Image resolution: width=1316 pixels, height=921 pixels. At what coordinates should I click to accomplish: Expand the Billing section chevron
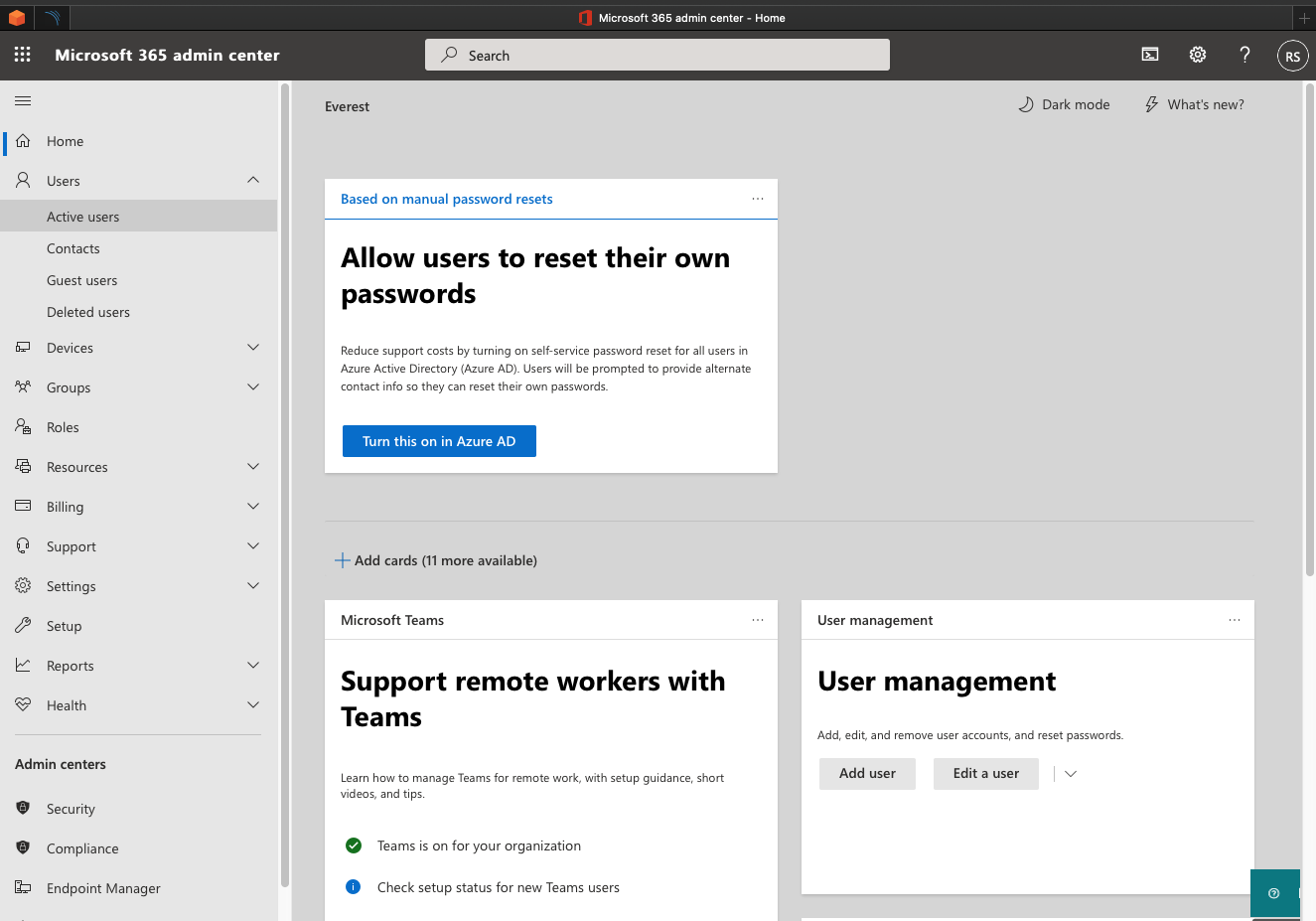point(253,506)
